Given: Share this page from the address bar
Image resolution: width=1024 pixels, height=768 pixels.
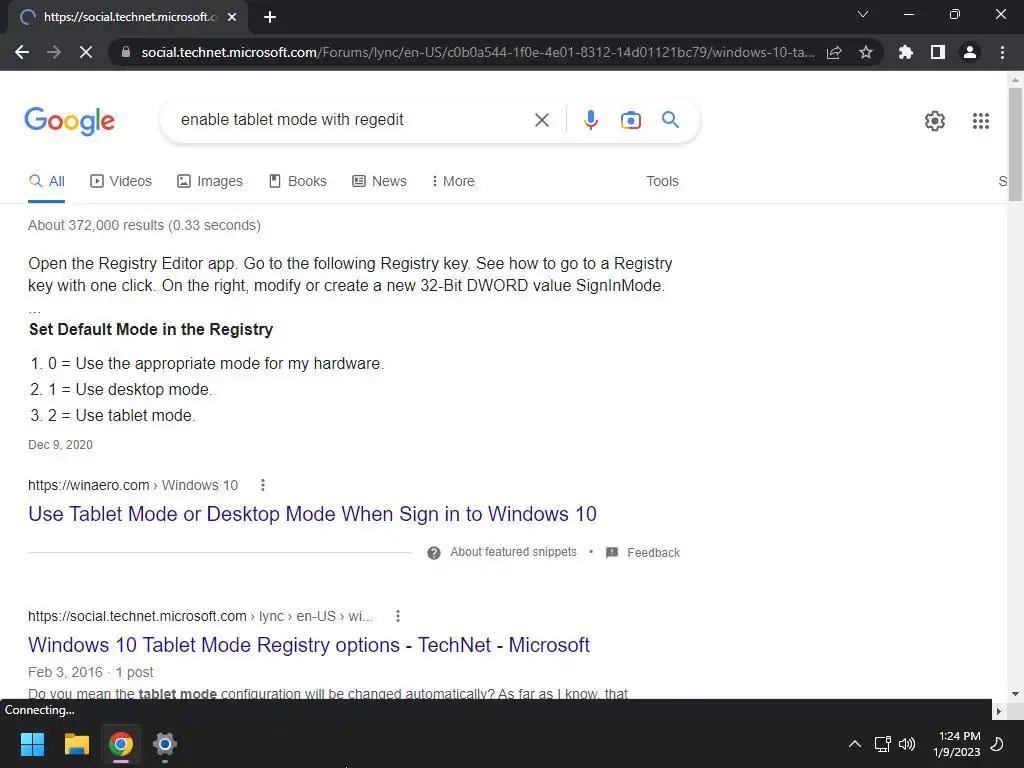Looking at the screenshot, I should point(834,52).
